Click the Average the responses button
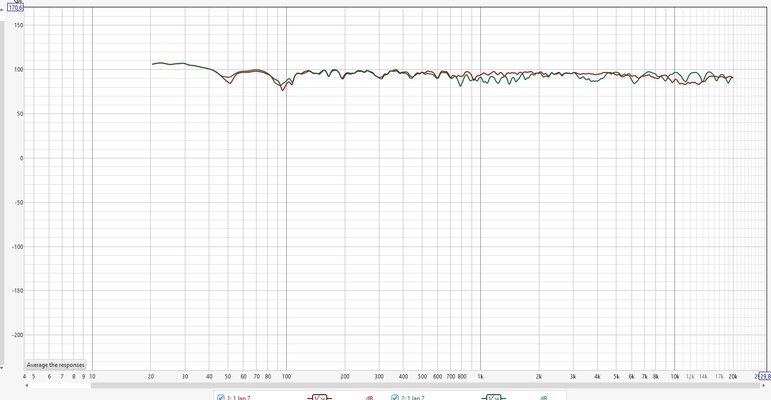The height and width of the screenshot is (400, 771). pos(56,365)
